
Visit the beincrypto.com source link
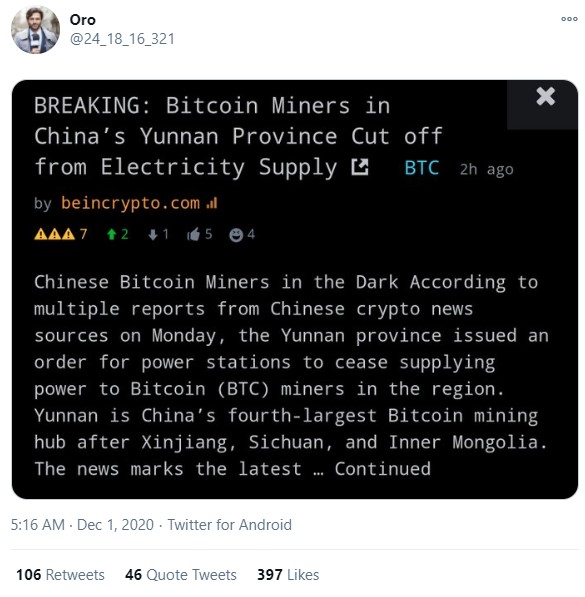(x=130, y=203)
